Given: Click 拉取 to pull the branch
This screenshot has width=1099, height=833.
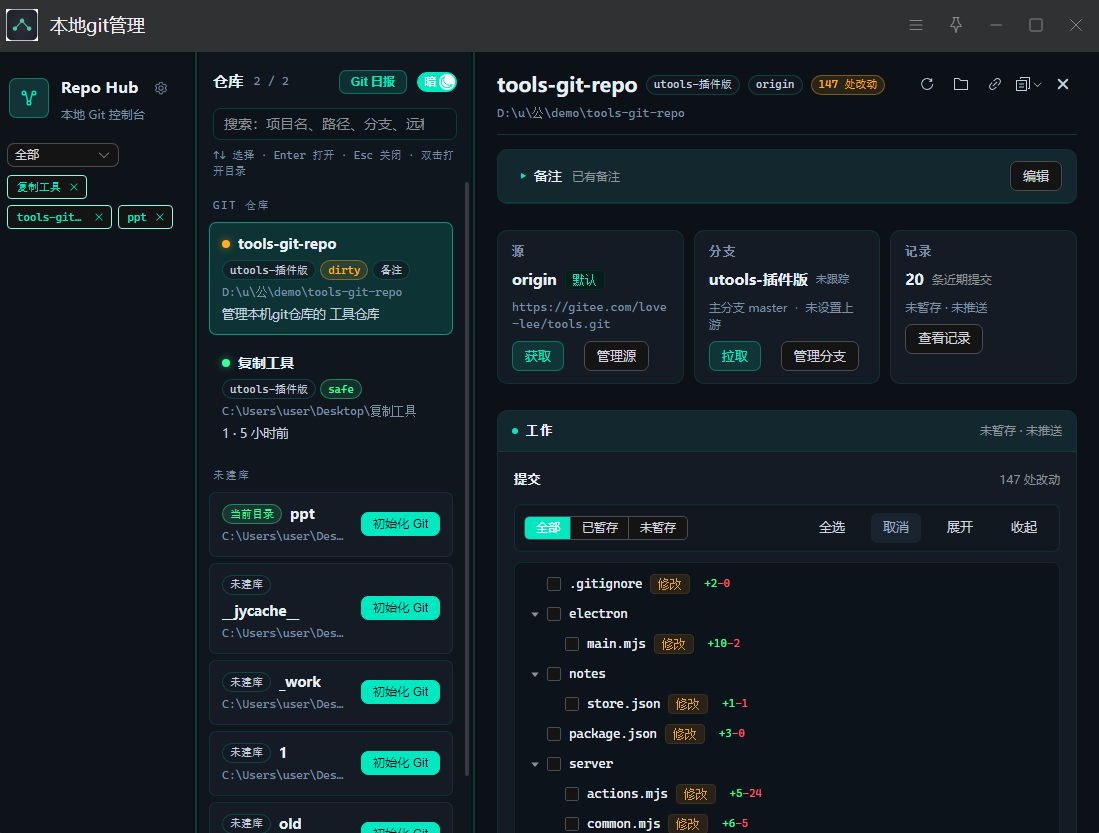Looking at the screenshot, I should pyautogui.click(x=735, y=356).
